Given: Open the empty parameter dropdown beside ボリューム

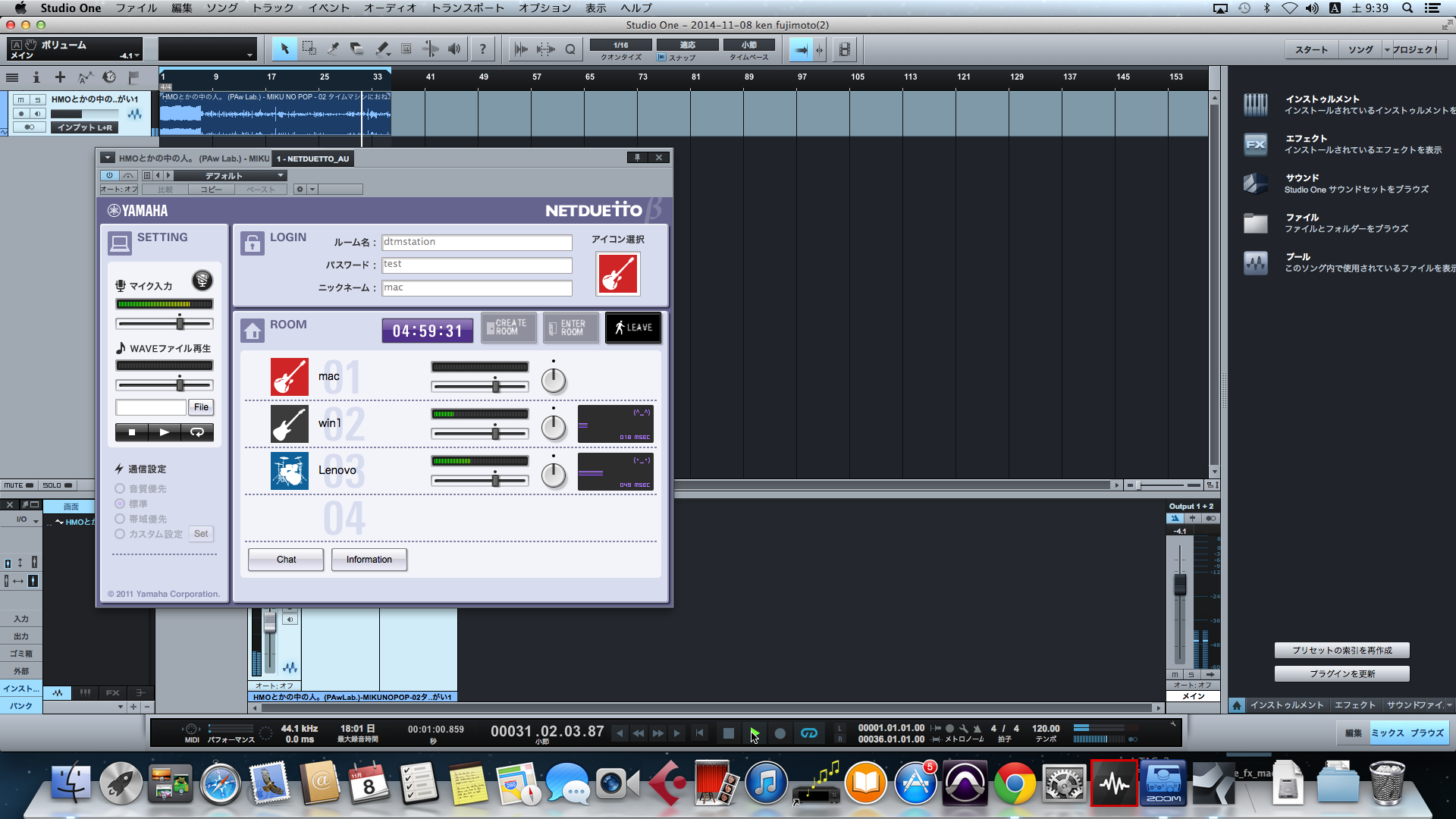Looking at the screenshot, I should [206, 50].
